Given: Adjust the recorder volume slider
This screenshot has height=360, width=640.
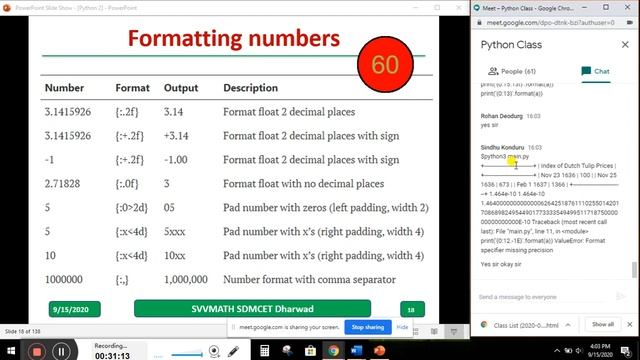Looking at the screenshot, I should [187, 354].
